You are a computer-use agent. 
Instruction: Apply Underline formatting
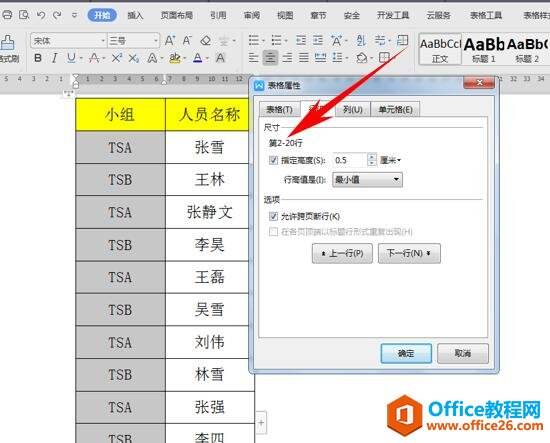point(71,58)
